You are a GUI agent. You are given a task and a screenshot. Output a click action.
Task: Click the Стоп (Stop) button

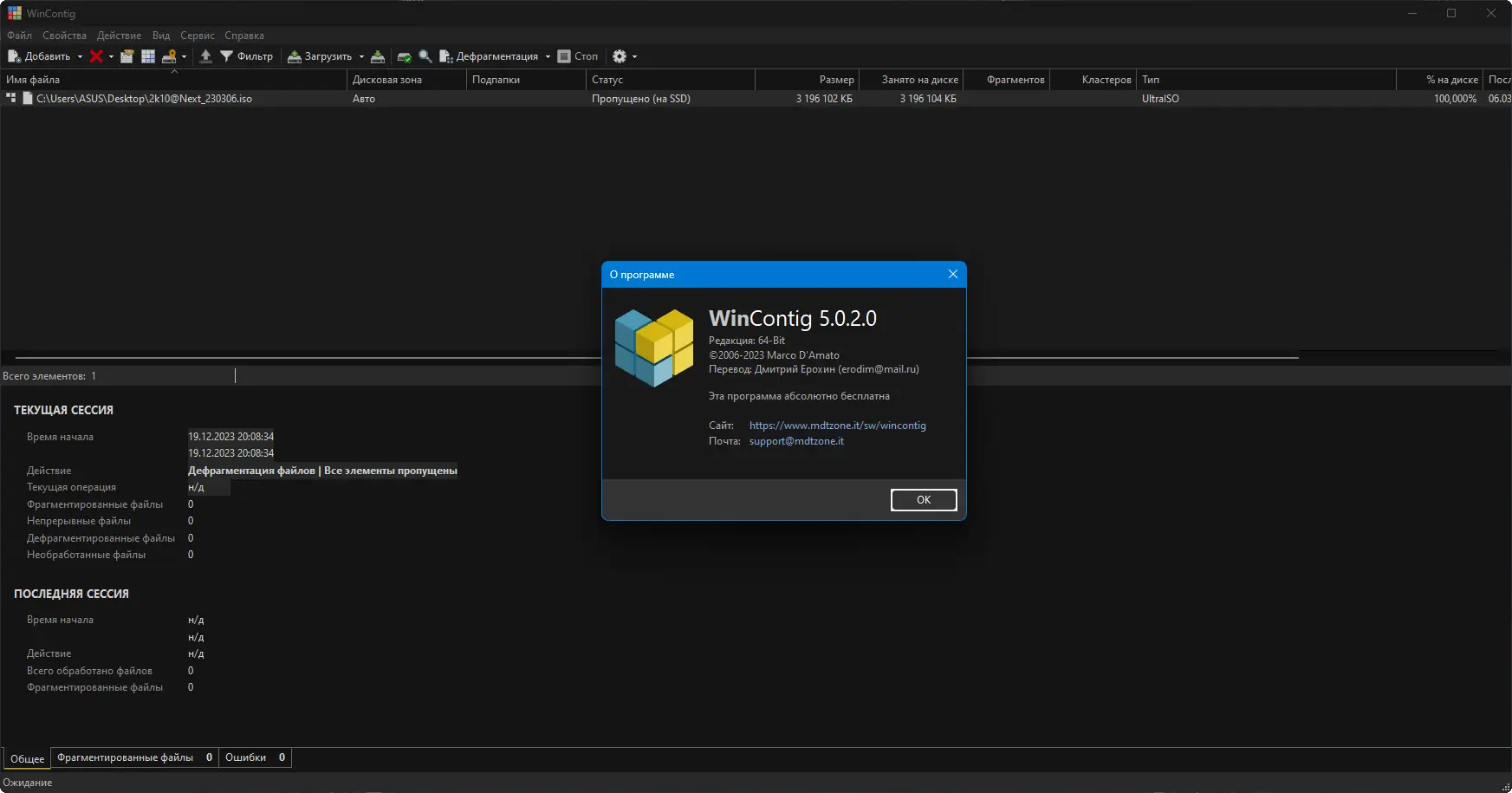578,56
